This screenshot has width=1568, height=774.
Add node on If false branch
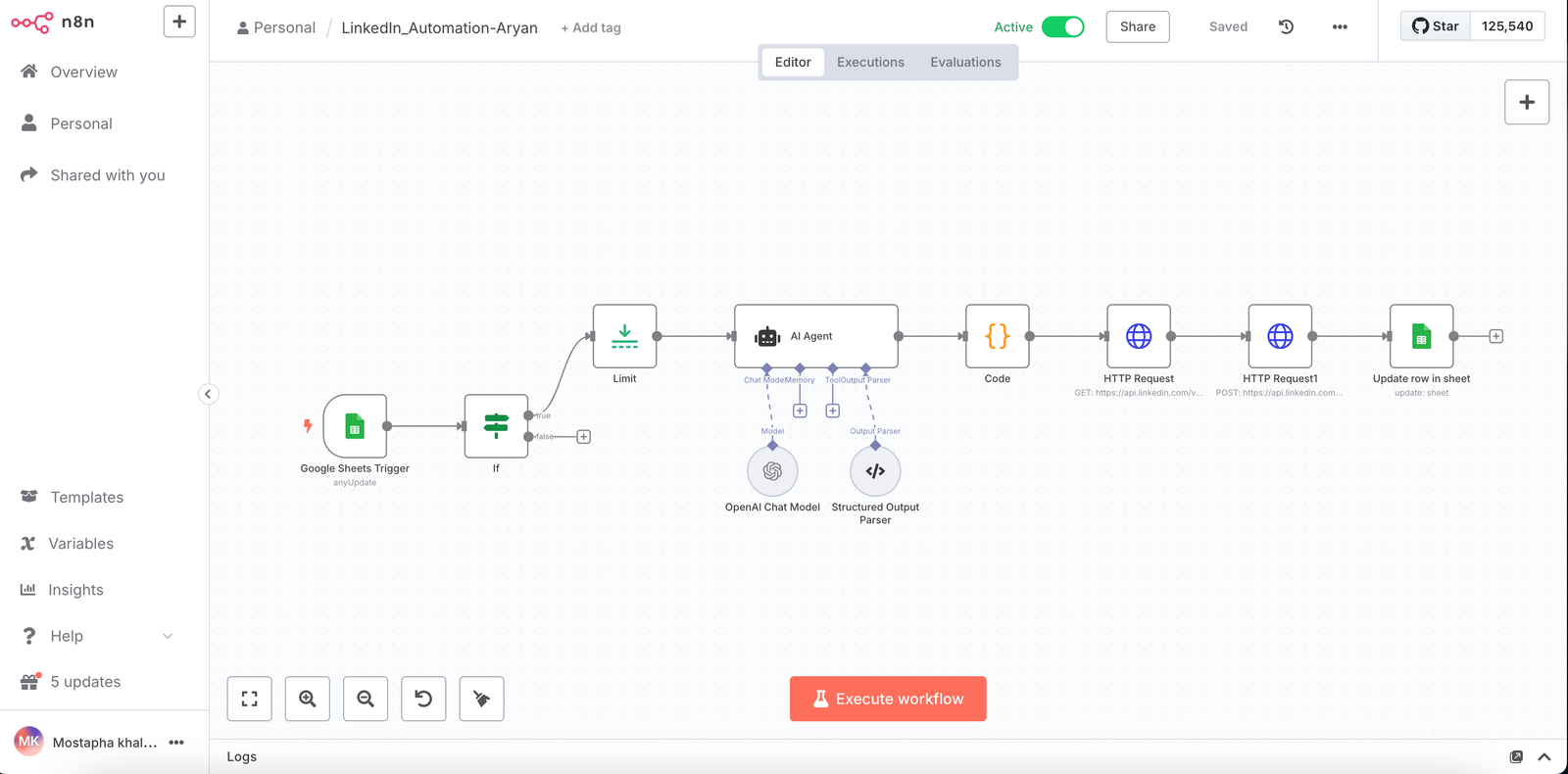coord(583,437)
